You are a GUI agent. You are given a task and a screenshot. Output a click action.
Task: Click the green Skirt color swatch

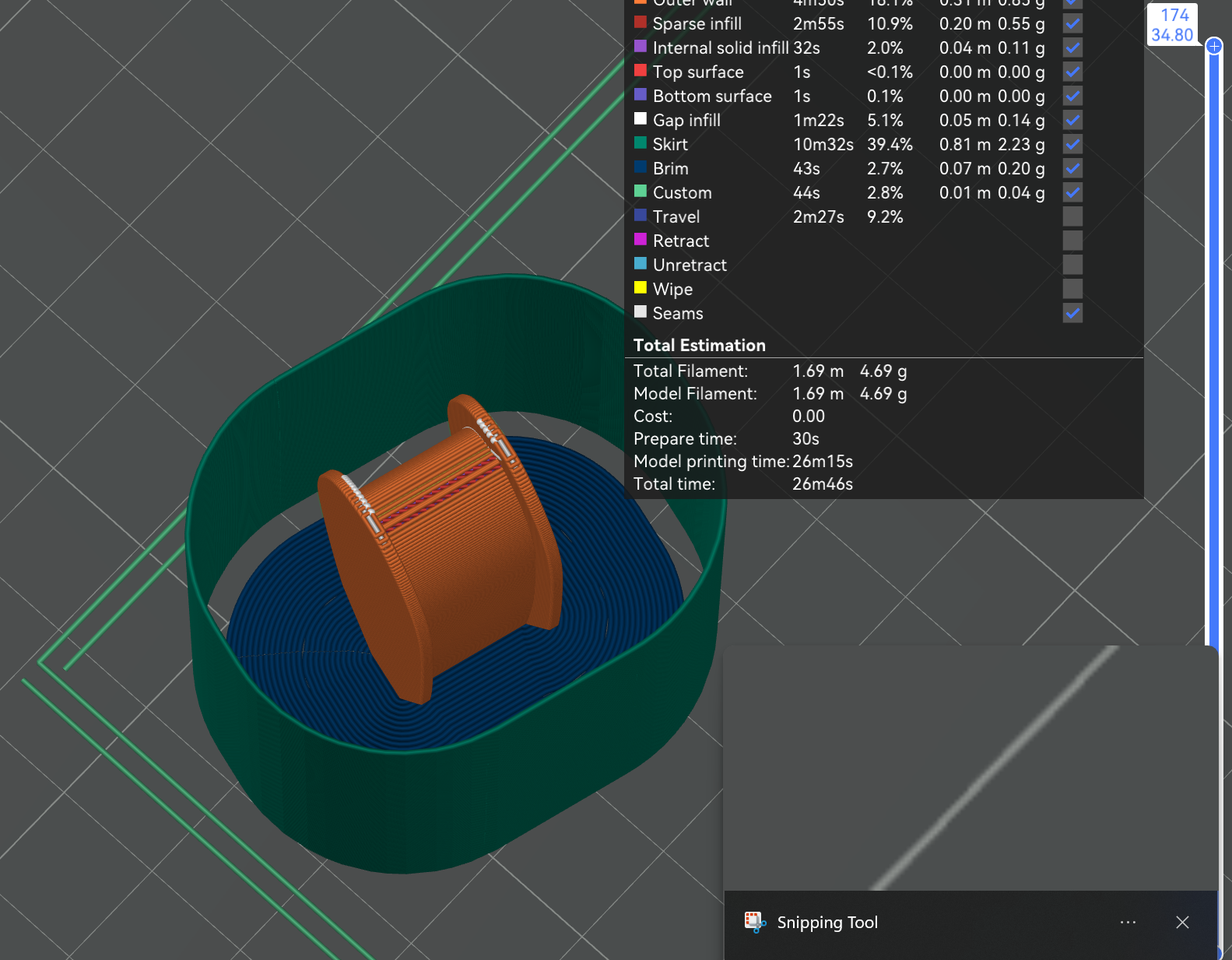641,143
